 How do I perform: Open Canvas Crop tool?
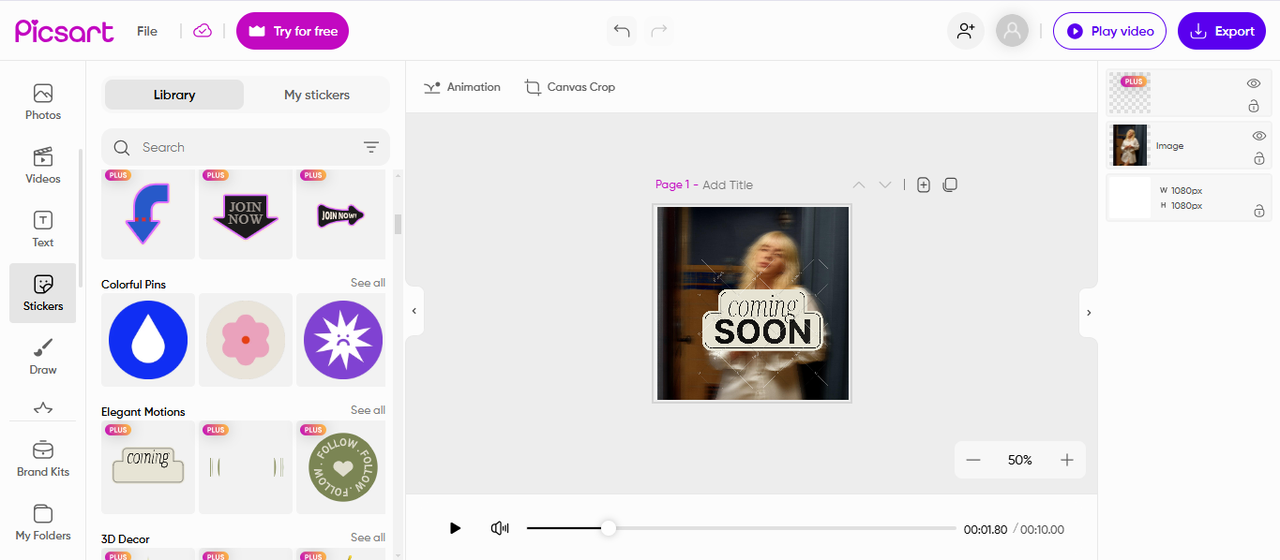pyautogui.click(x=570, y=87)
